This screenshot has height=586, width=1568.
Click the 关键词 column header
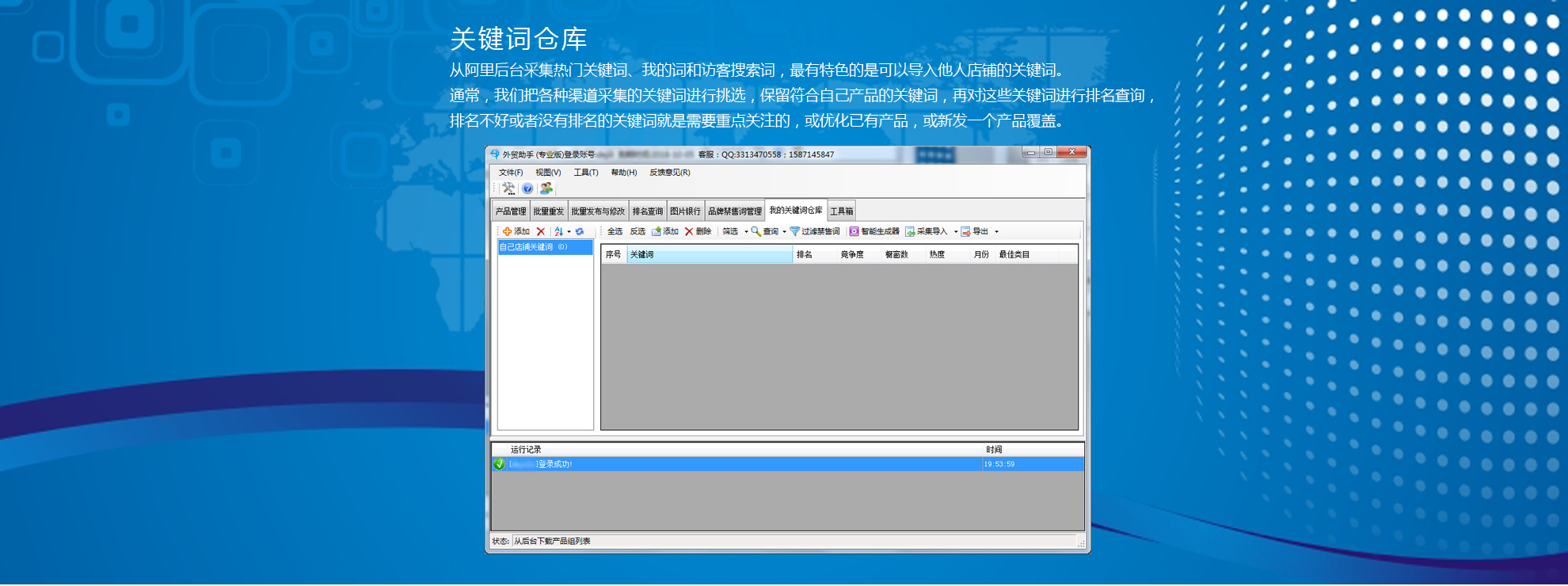point(710,255)
